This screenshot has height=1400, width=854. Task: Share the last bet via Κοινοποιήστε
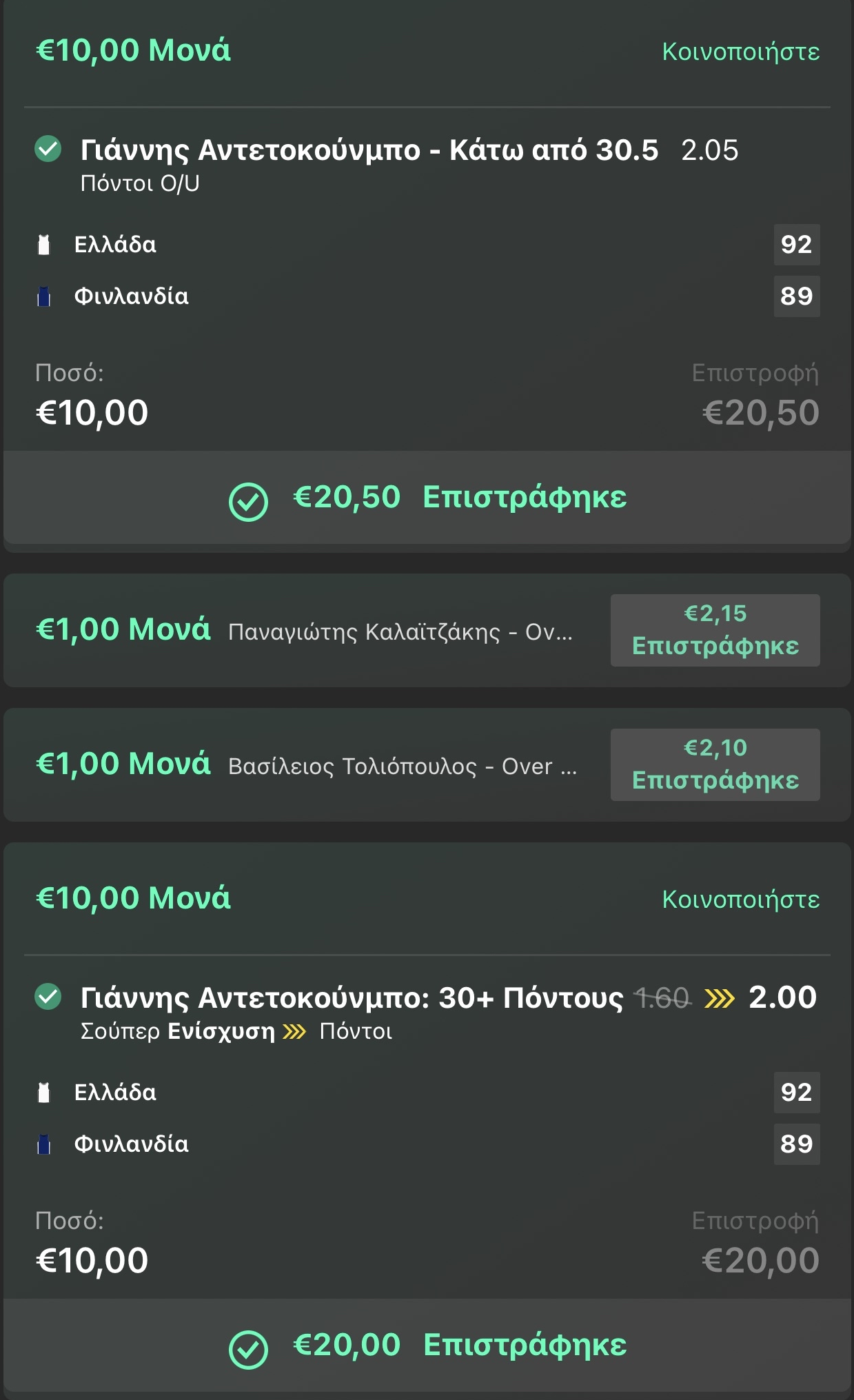click(x=741, y=899)
